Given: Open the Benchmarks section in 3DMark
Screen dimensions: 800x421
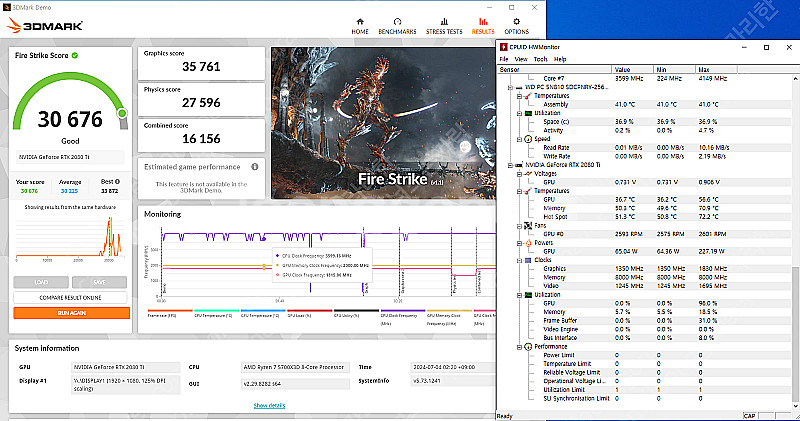Looking at the screenshot, I should [397, 26].
